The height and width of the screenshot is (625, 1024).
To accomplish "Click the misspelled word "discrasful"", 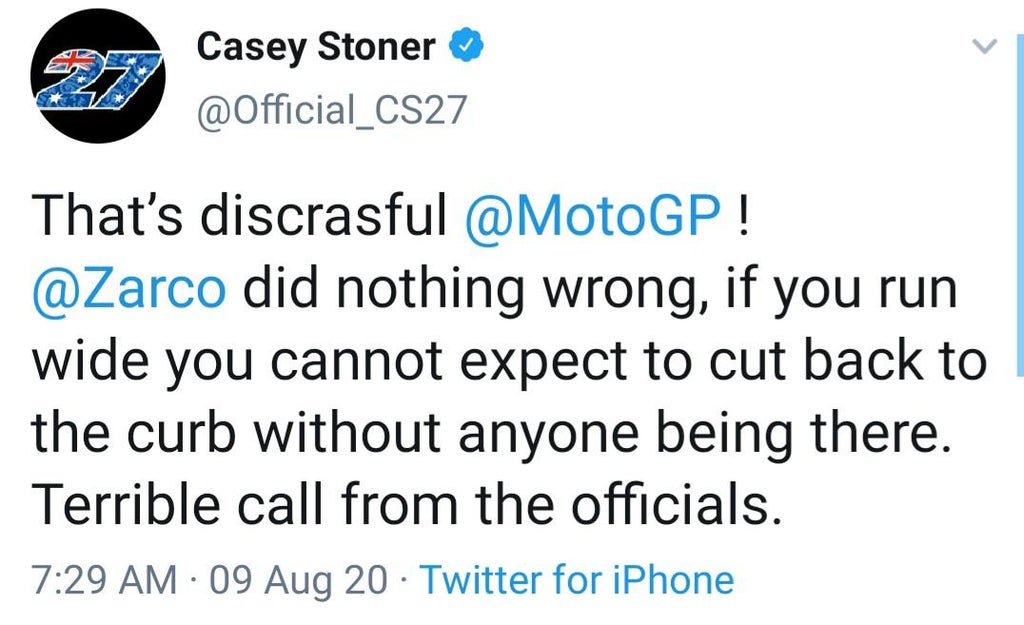I will 325,216.
